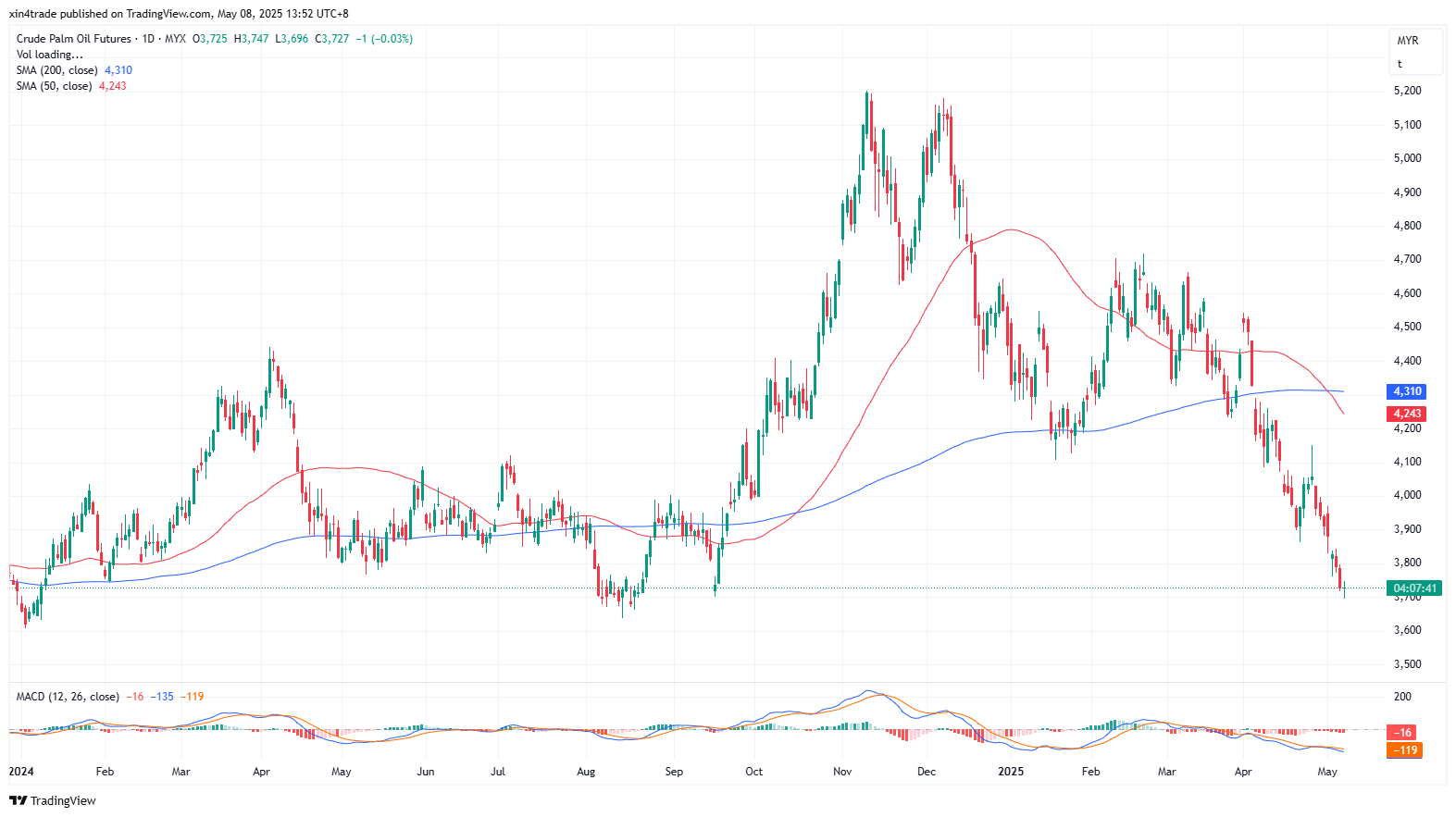
Task: Click the green 04:07:41 countdown price tag
Action: [1413, 588]
